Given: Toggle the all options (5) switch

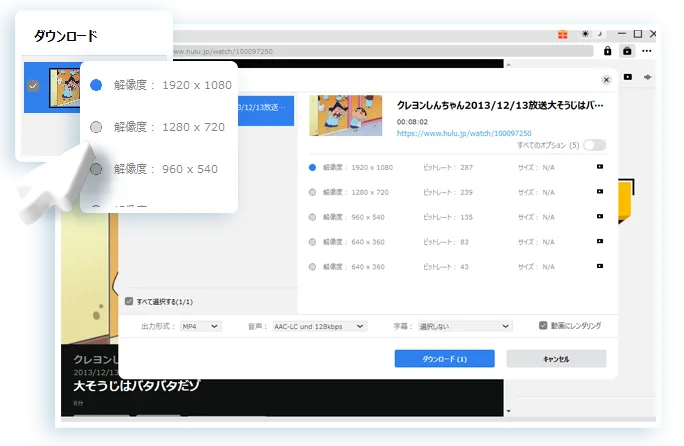Looking at the screenshot, I should (595, 145).
